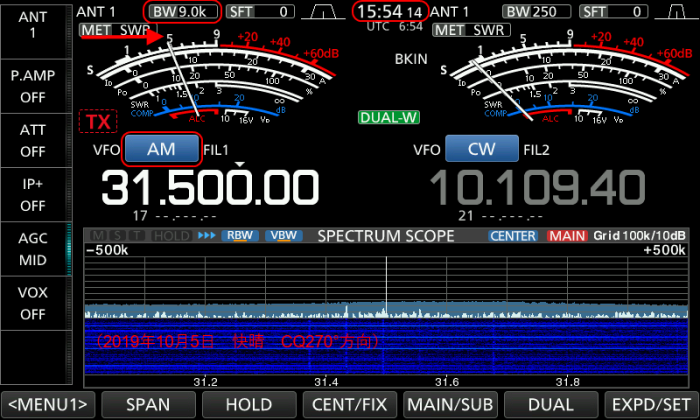Open the AM mode selector
The image size is (700, 420).
(x=162, y=149)
